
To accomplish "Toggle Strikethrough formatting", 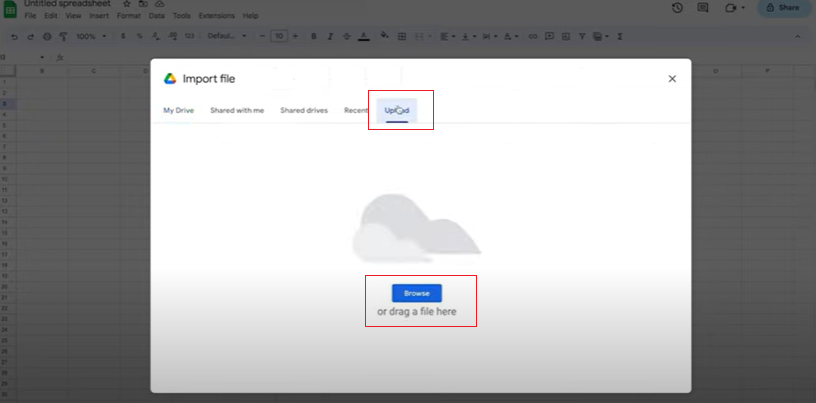I will pos(347,36).
